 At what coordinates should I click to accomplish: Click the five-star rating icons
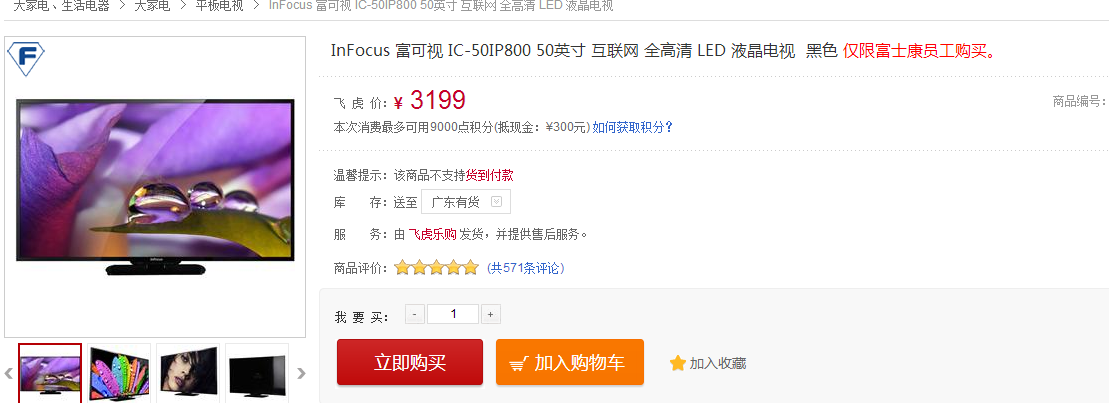436,268
